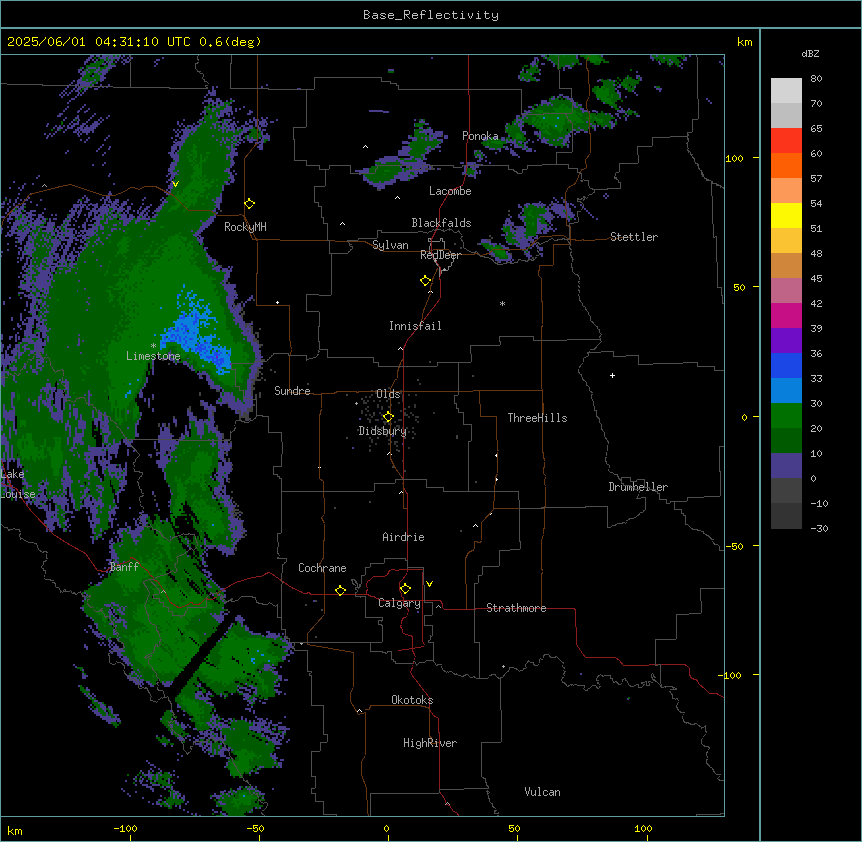Click the Vulcan city label

coord(543,792)
